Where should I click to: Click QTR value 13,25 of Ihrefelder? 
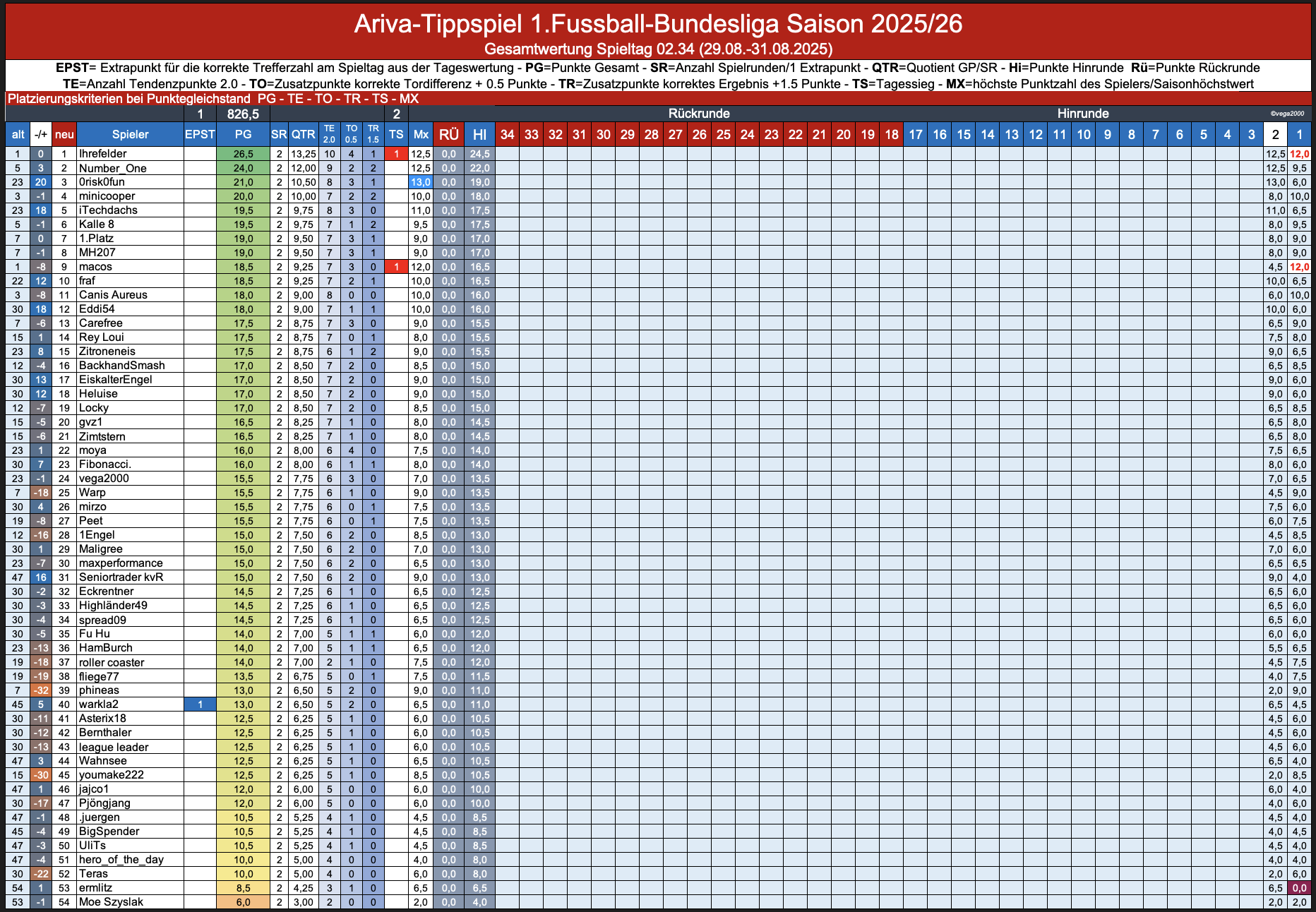[304, 154]
